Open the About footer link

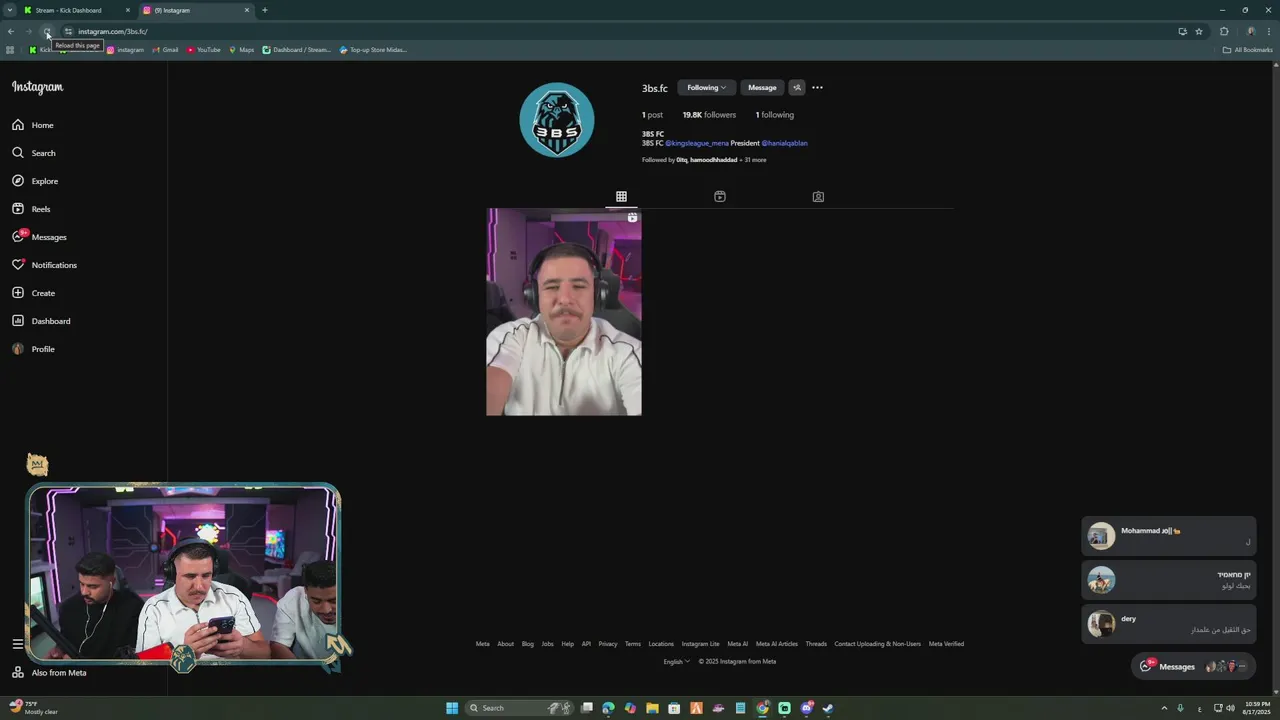(506, 644)
